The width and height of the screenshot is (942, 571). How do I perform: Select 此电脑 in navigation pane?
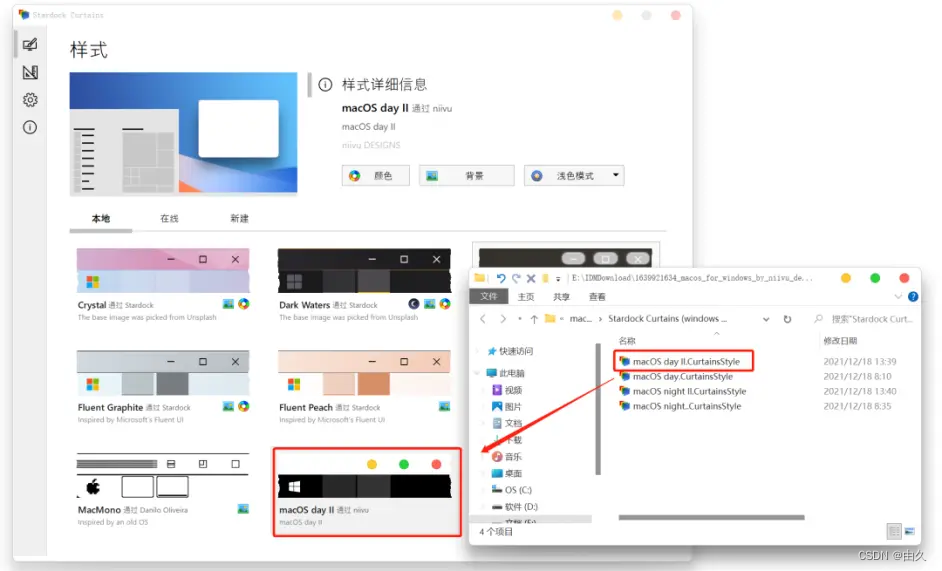[x=505, y=373]
